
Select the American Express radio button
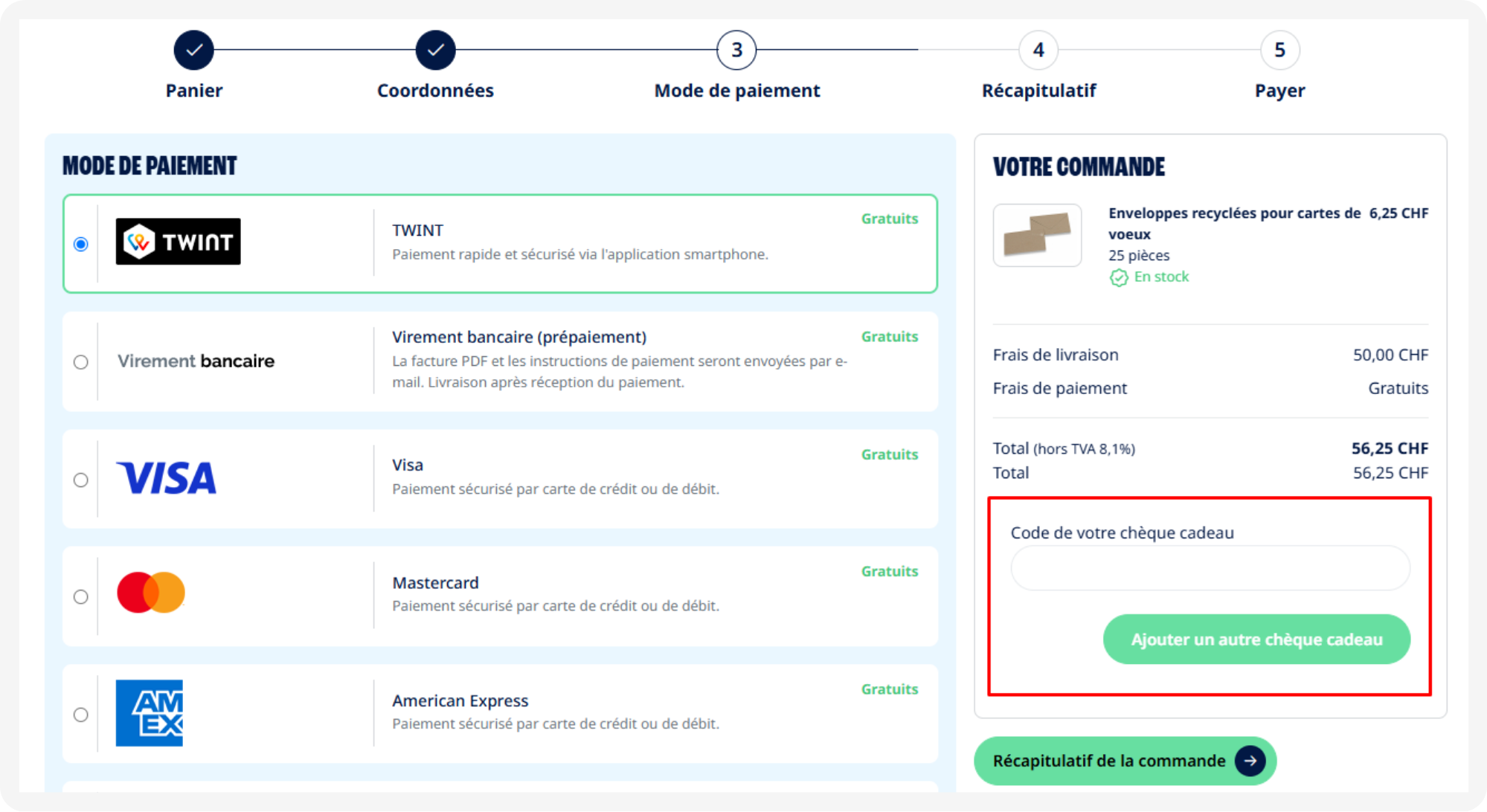(81, 715)
